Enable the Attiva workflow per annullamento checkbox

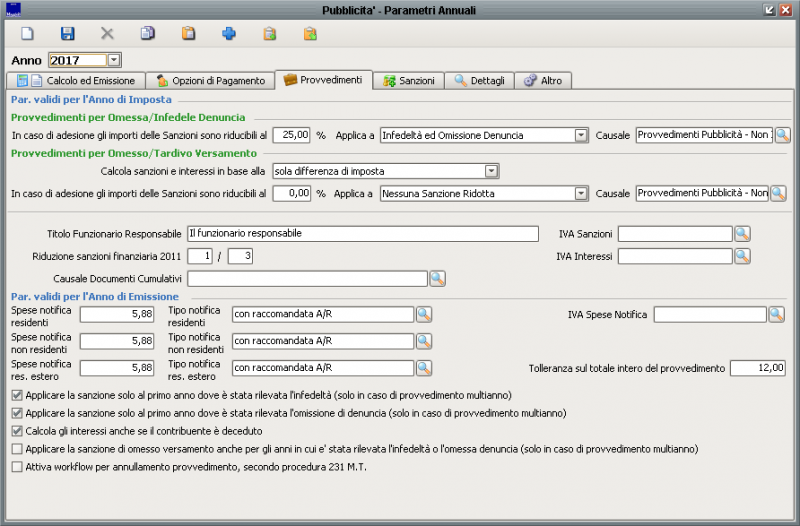[x=16, y=467]
